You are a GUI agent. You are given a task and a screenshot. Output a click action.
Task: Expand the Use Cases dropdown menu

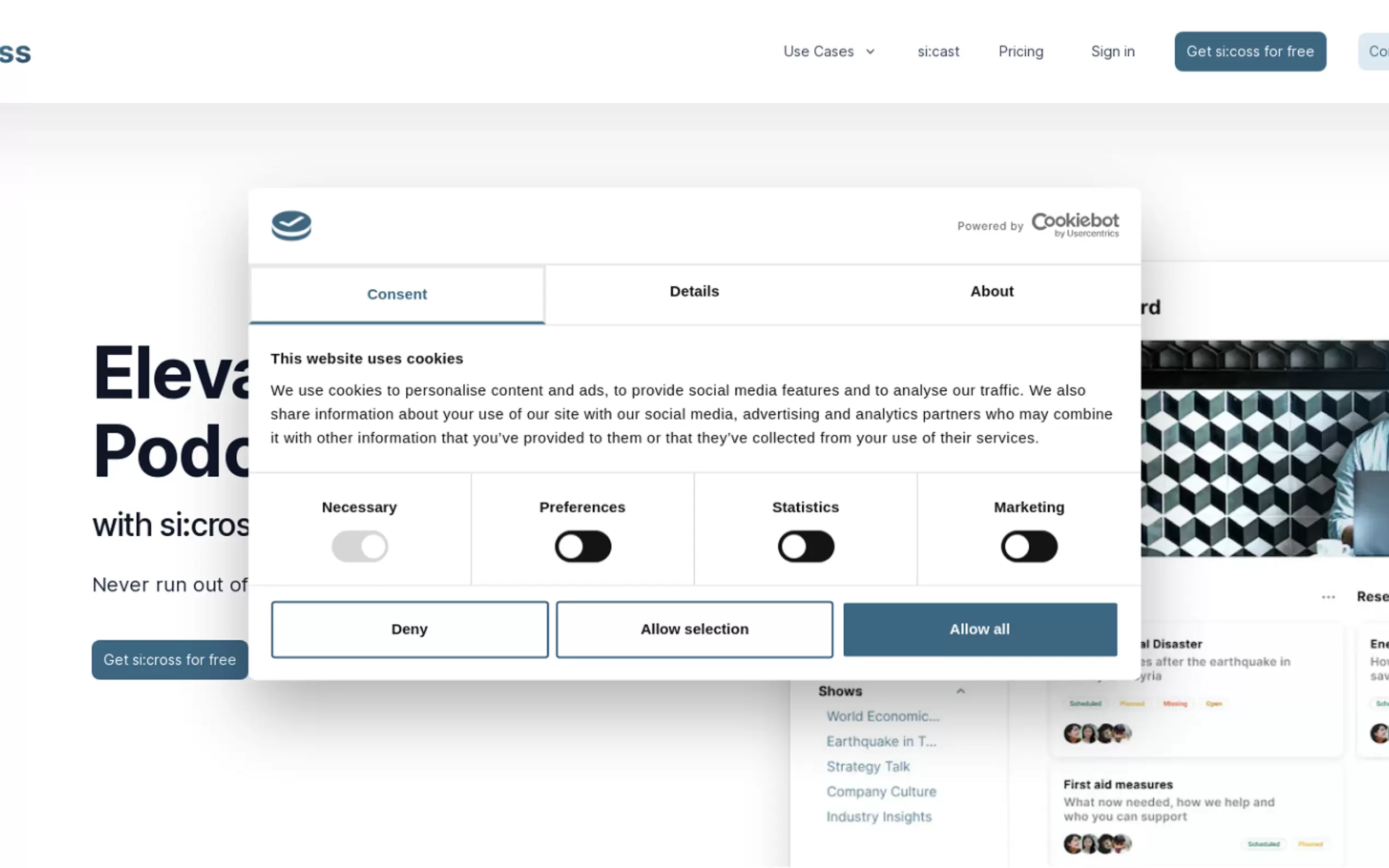click(828, 52)
